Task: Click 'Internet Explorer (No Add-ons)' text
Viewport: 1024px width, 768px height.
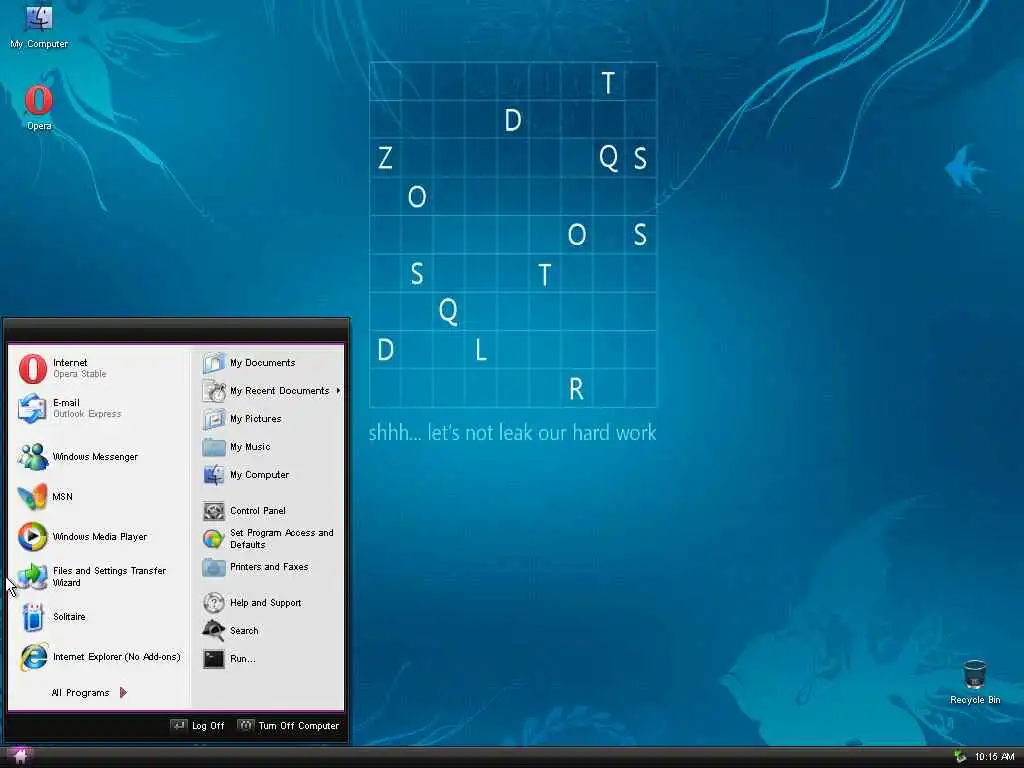Action: click(117, 657)
